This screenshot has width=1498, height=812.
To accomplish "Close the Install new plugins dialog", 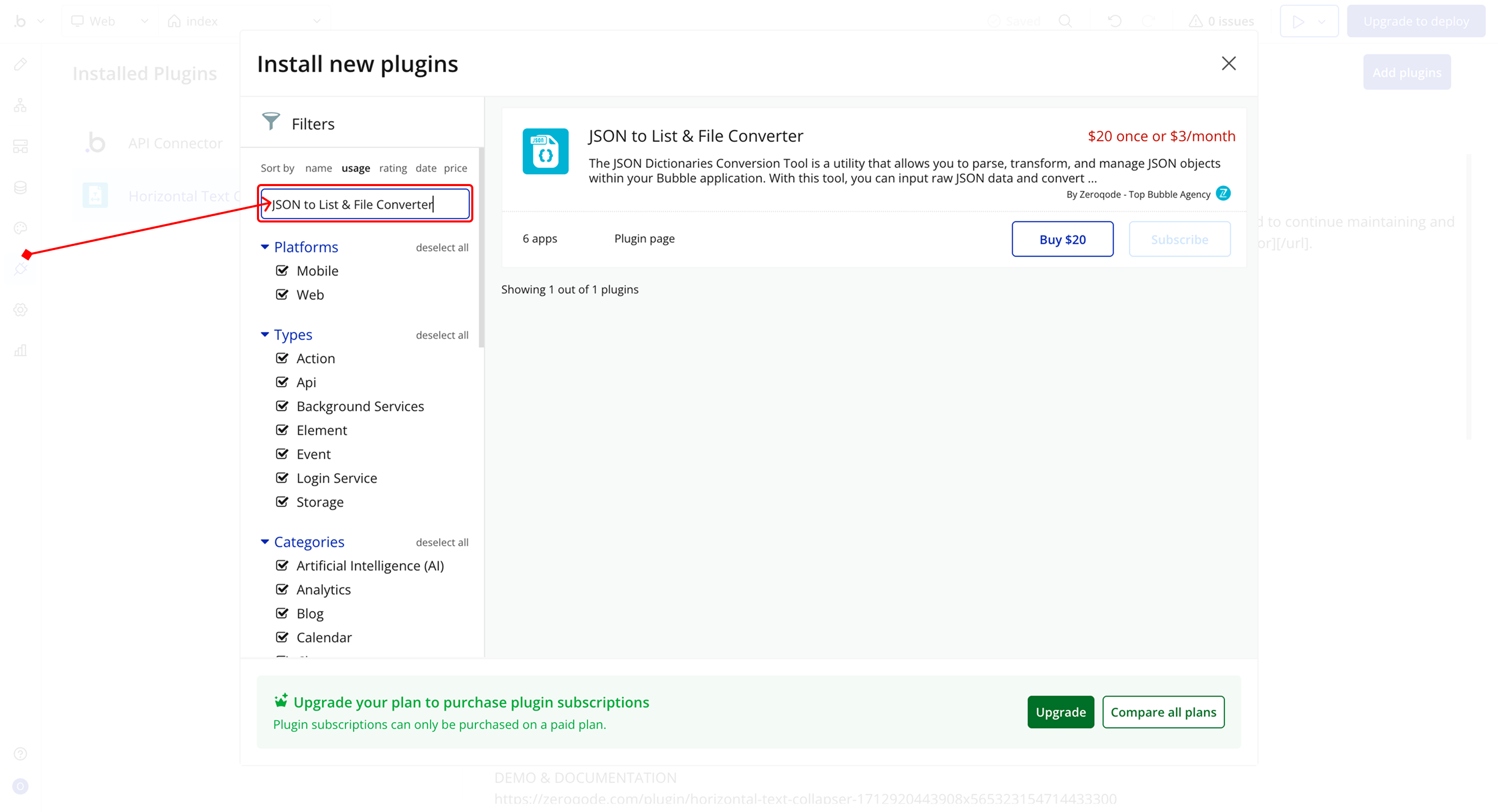I will pyautogui.click(x=1228, y=63).
